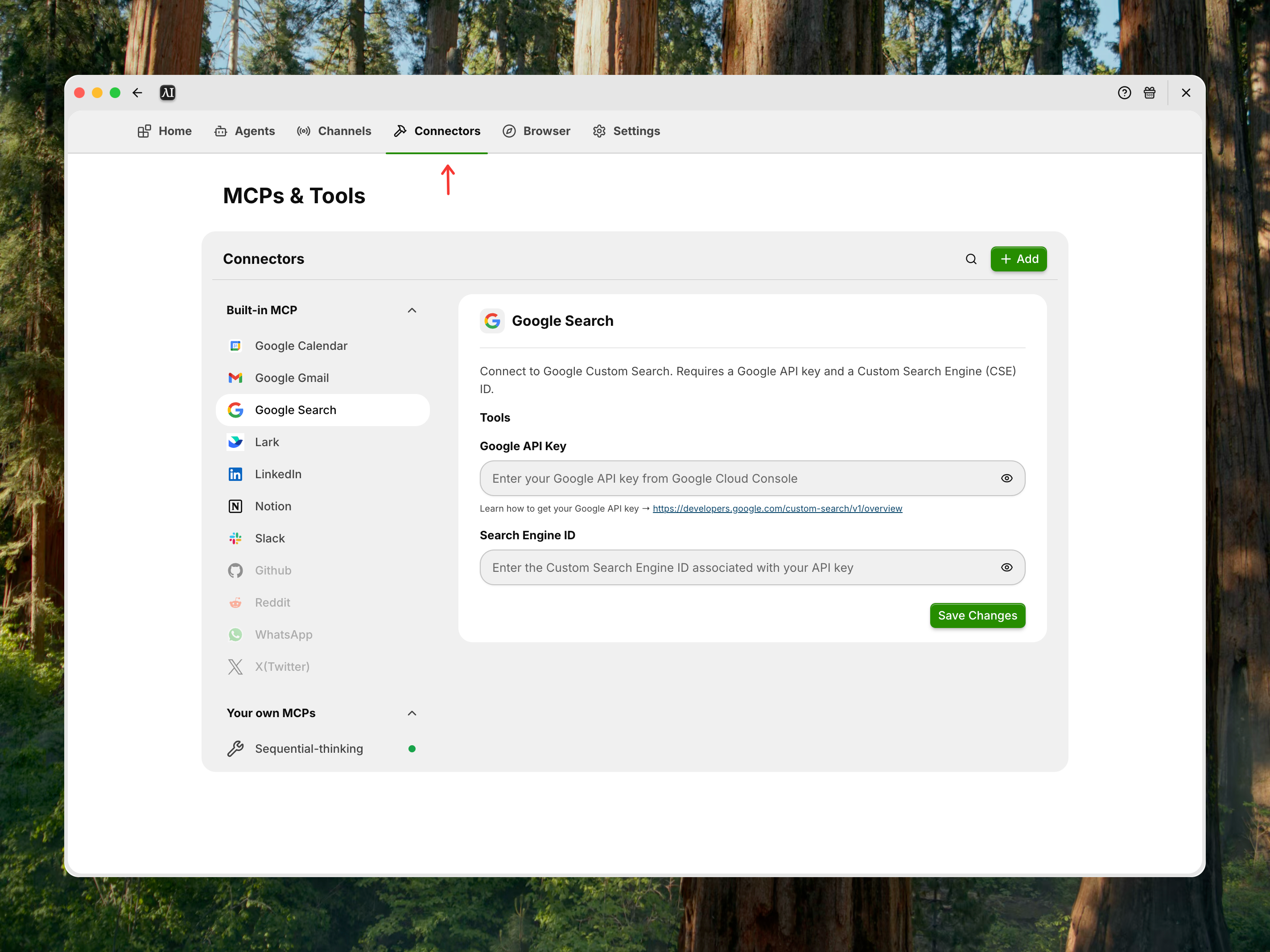The height and width of the screenshot is (952, 1270).
Task: Click the Notion icon
Action: tap(235, 507)
